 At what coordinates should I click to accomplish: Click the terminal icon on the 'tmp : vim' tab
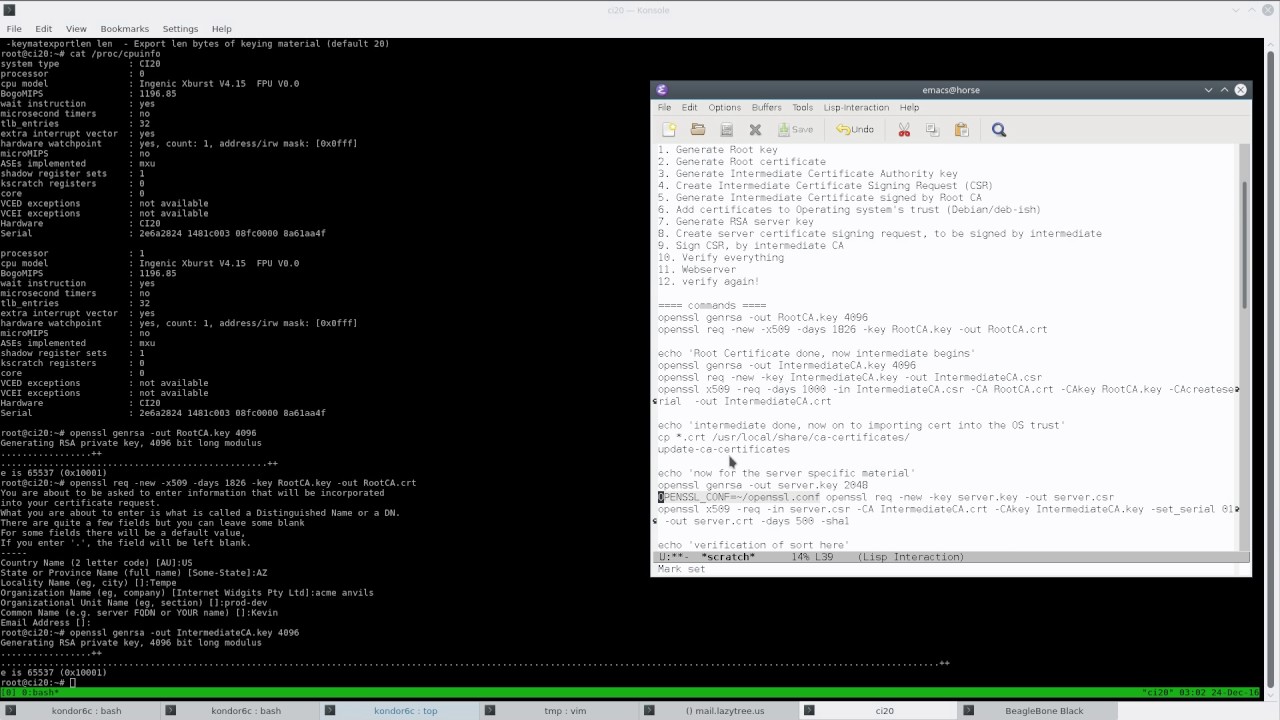tap(490, 711)
